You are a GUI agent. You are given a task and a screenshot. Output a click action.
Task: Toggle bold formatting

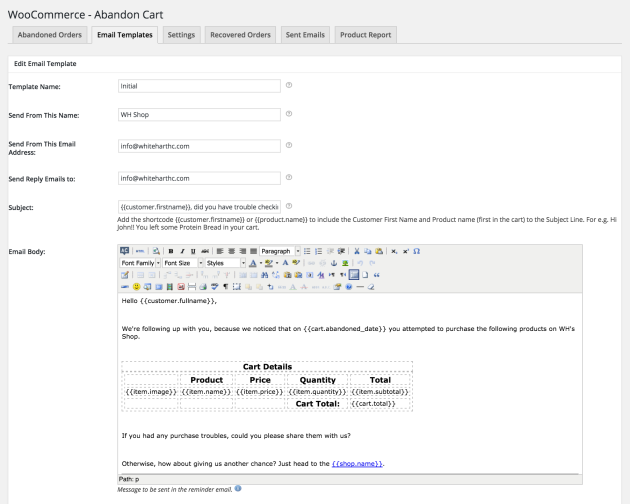(x=171, y=251)
